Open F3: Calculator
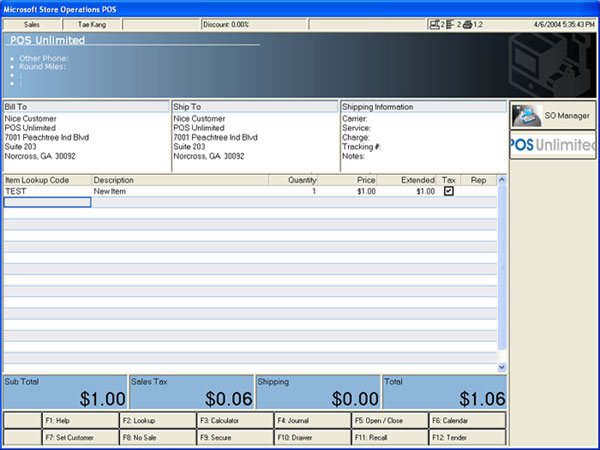This screenshot has height=450, width=600. 235,421
